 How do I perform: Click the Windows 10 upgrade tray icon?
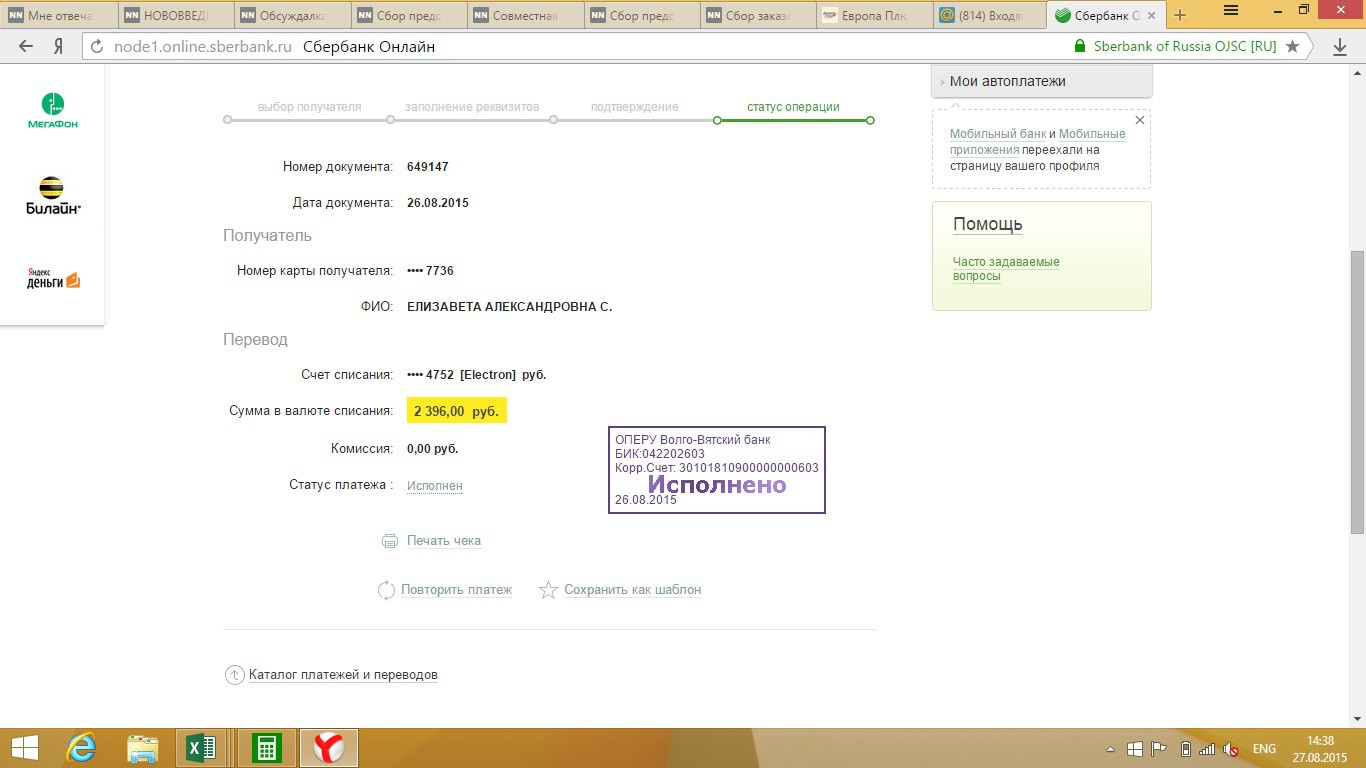(x=1135, y=749)
